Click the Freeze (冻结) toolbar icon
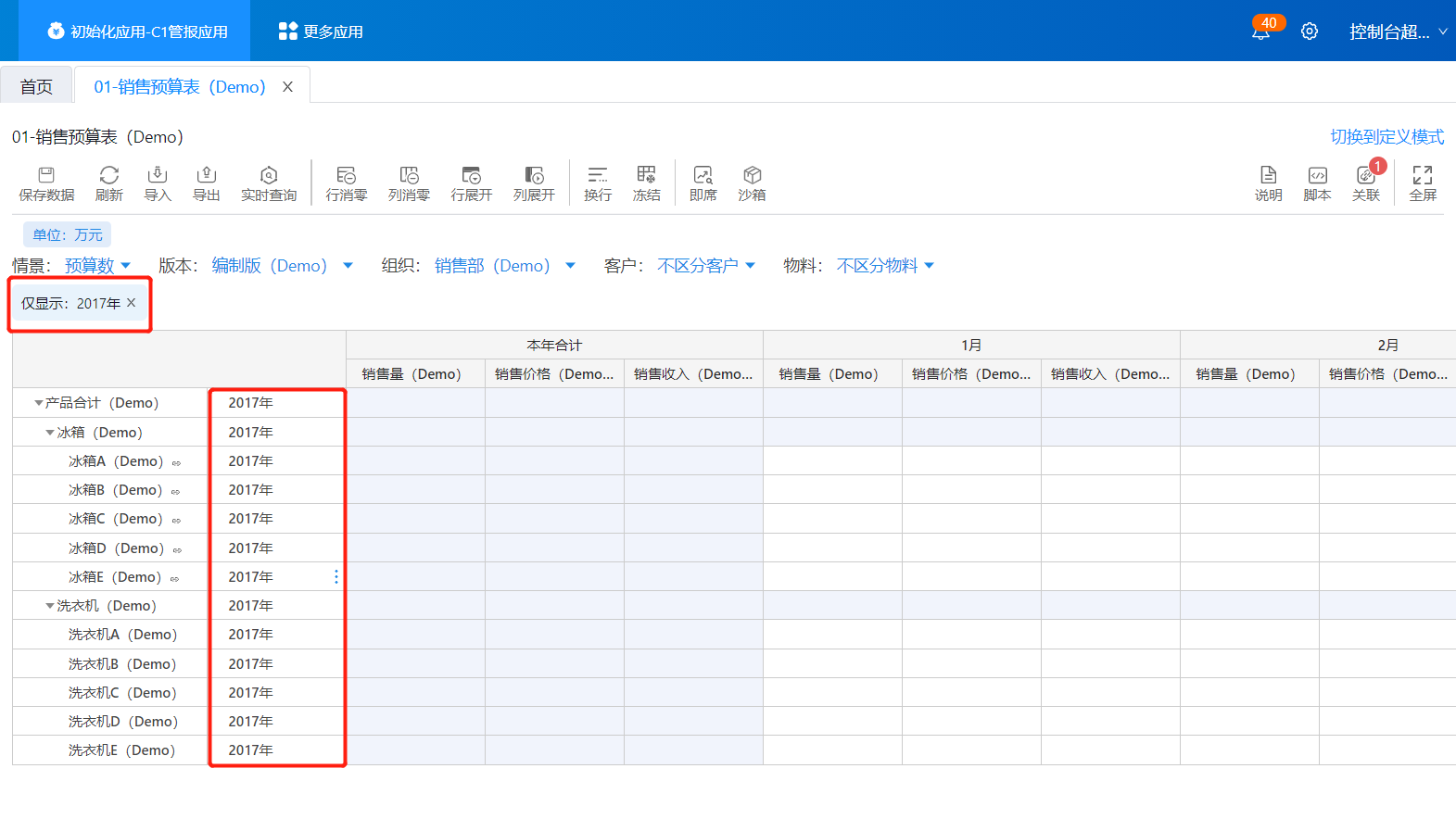 [646, 183]
